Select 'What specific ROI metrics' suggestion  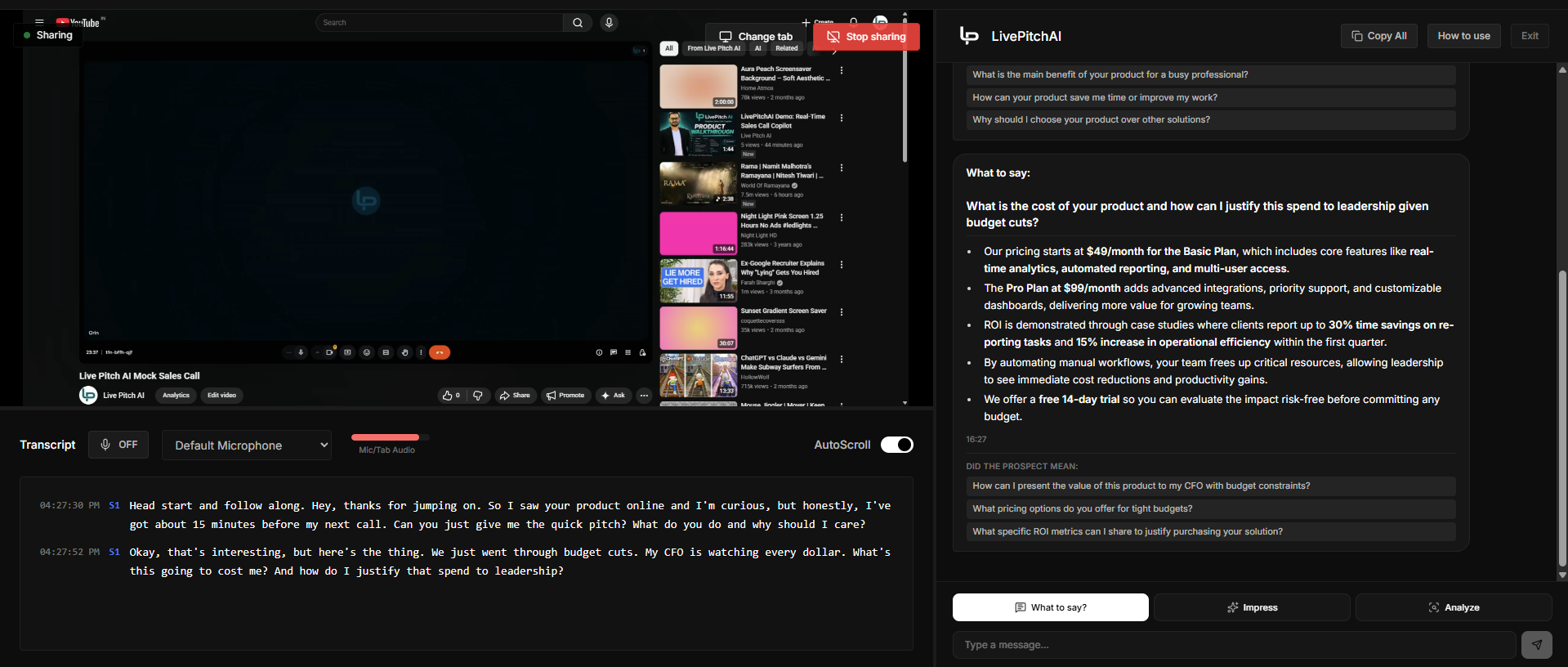tap(1211, 531)
